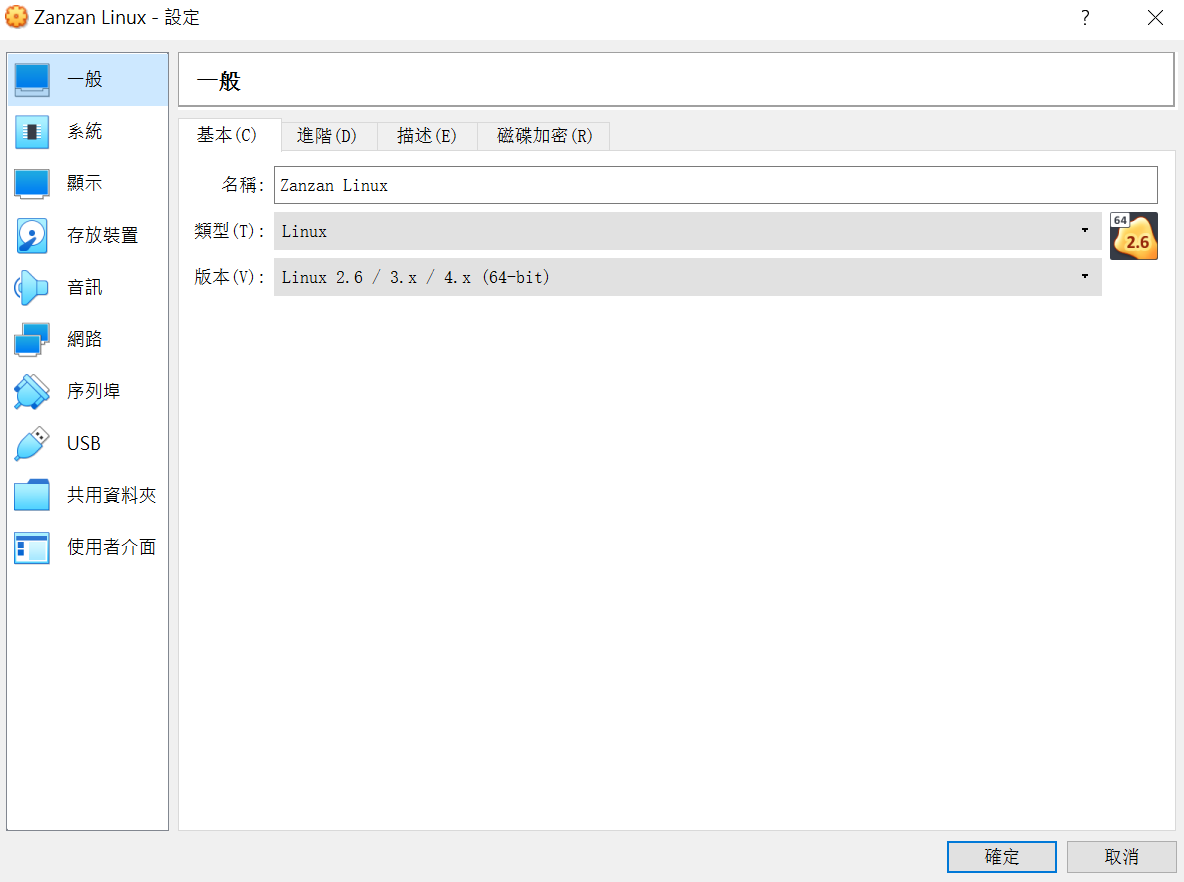Open the 顯示 (Display) screen icon

pos(32,183)
